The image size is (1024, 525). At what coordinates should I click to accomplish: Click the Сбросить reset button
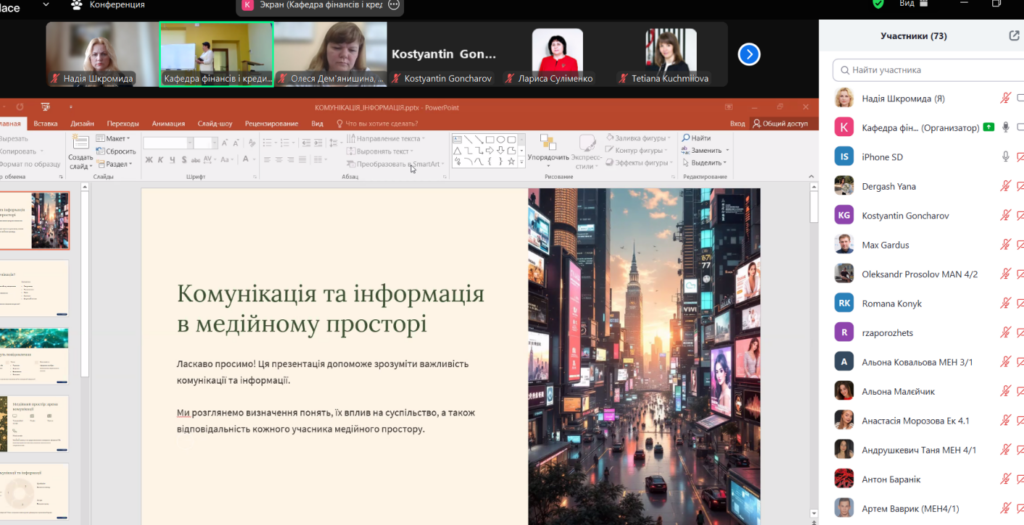(x=116, y=151)
